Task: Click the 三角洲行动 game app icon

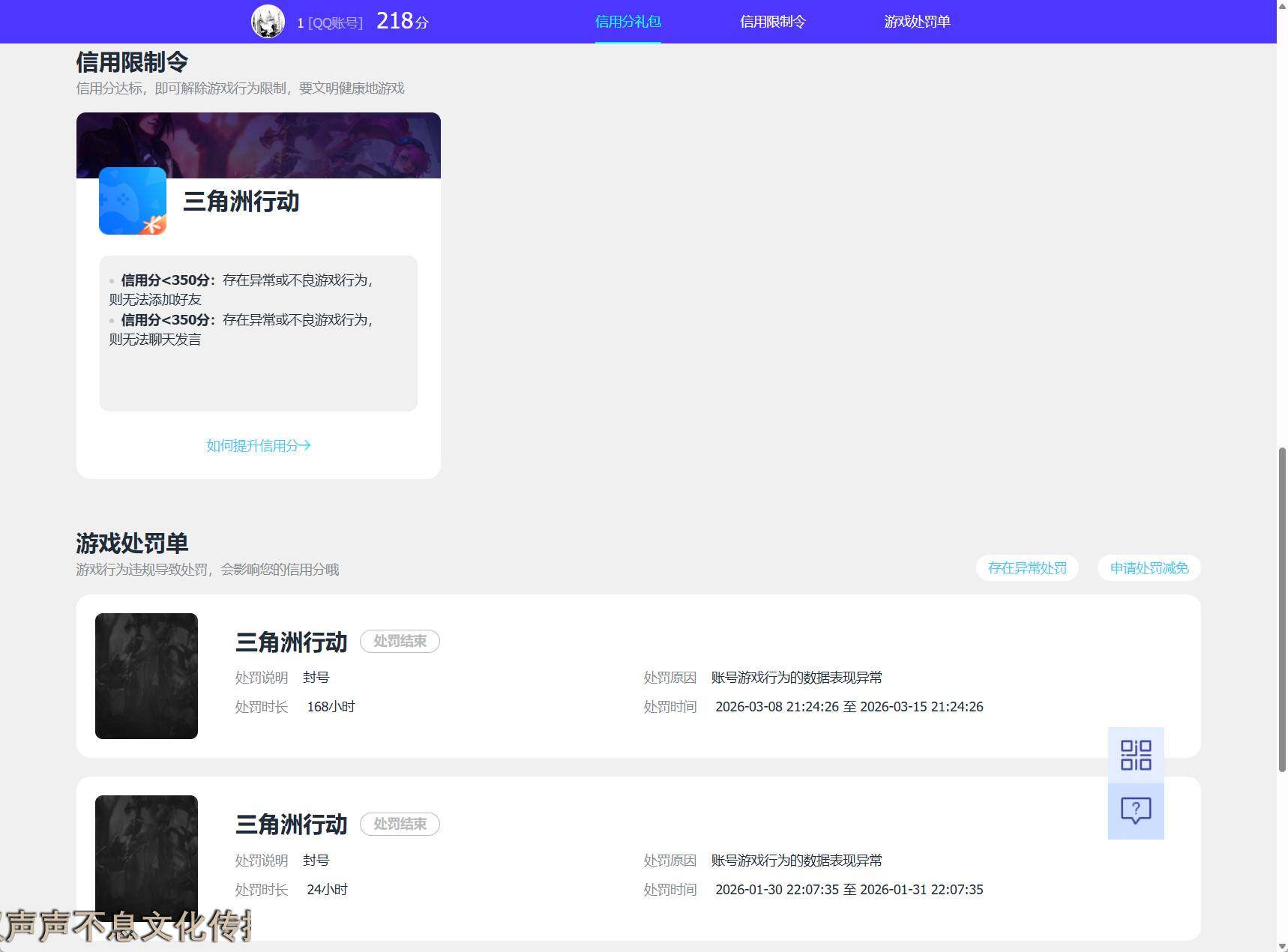Action: (133, 201)
